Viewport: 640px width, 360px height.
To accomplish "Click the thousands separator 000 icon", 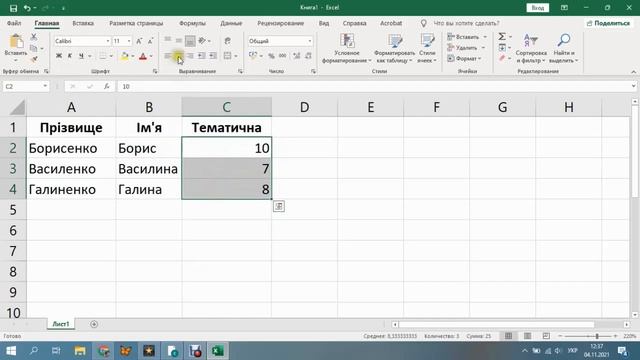I will coord(282,56).
